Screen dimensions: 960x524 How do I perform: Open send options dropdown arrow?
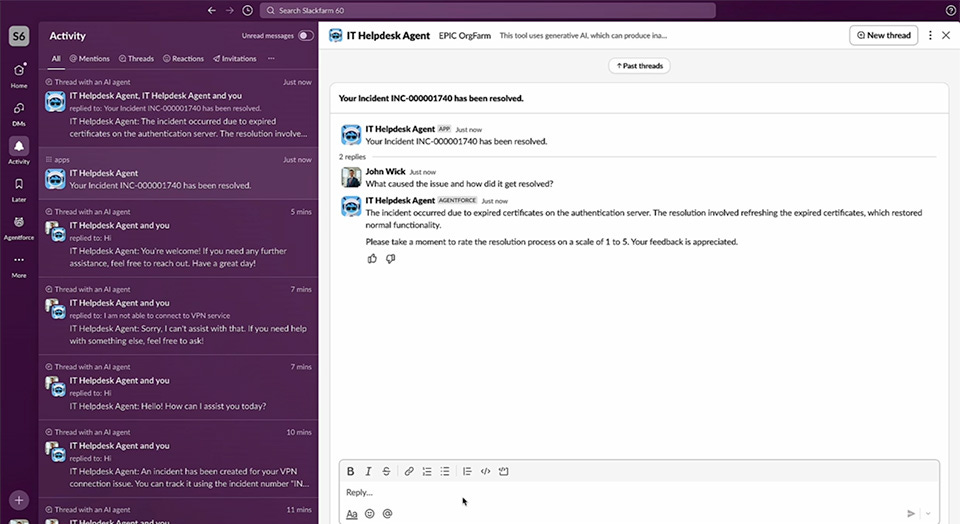pos(928,514)
